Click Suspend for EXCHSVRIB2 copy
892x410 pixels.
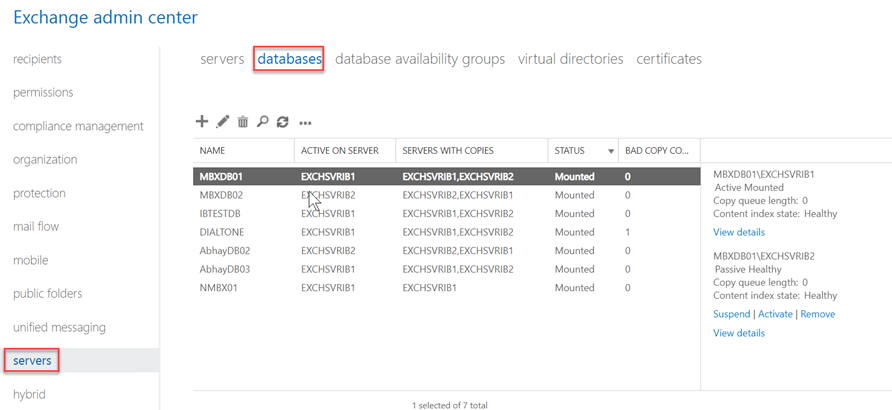[x=731, y=314]
